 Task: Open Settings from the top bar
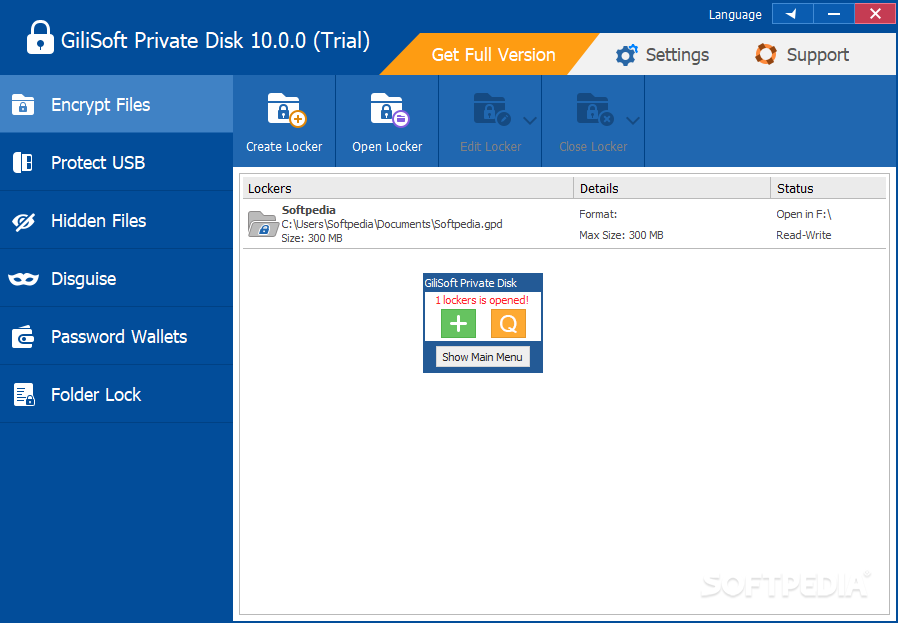click(x=662, y=54)
